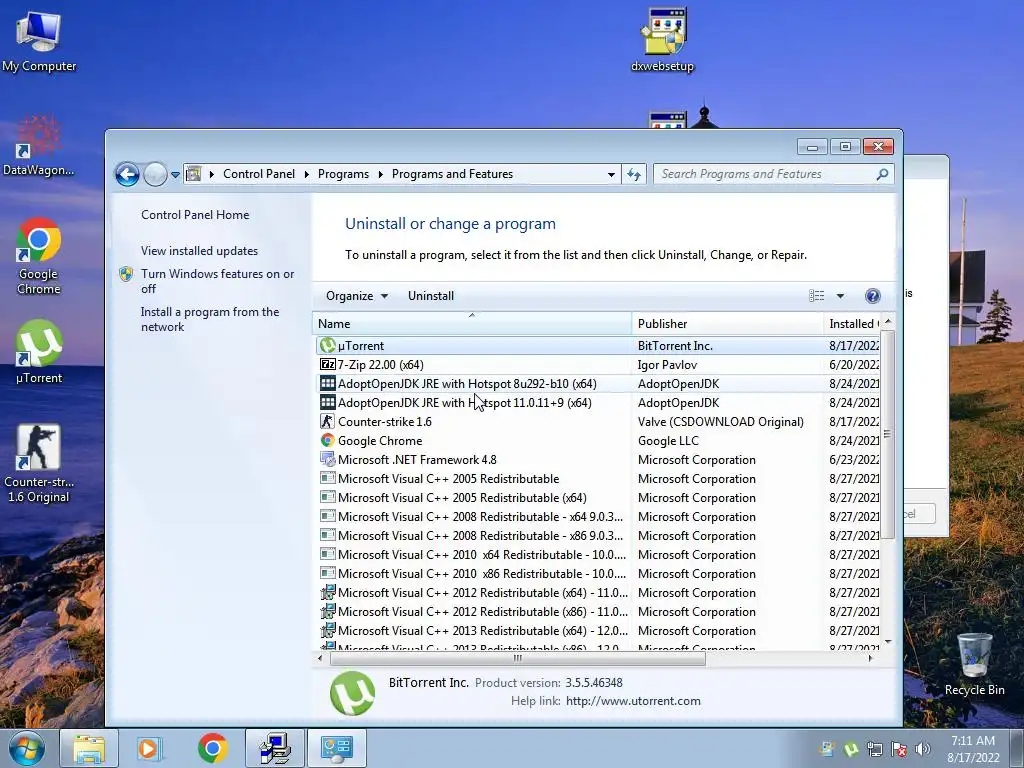The width and height of the screenshot is (1024, 768).
Task: Click the Uninstall toolbar button
Action: 430,296
